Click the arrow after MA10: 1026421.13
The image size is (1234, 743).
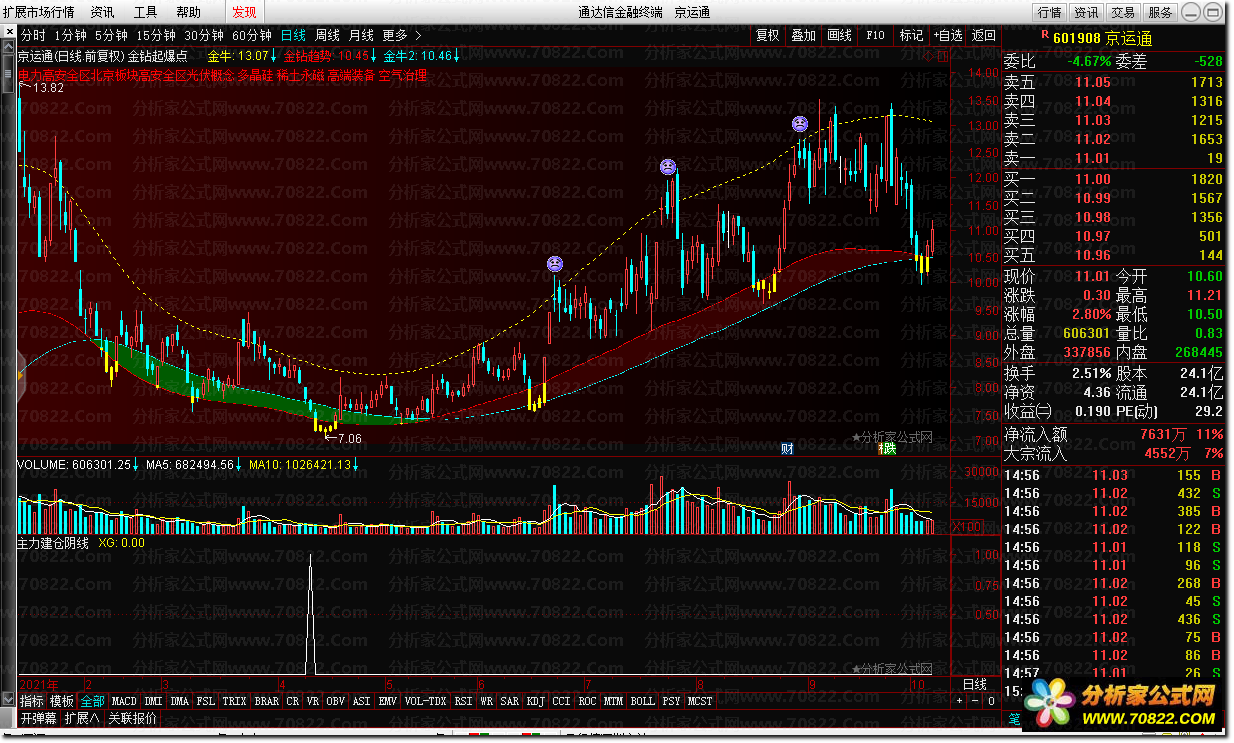pos(356,465)
